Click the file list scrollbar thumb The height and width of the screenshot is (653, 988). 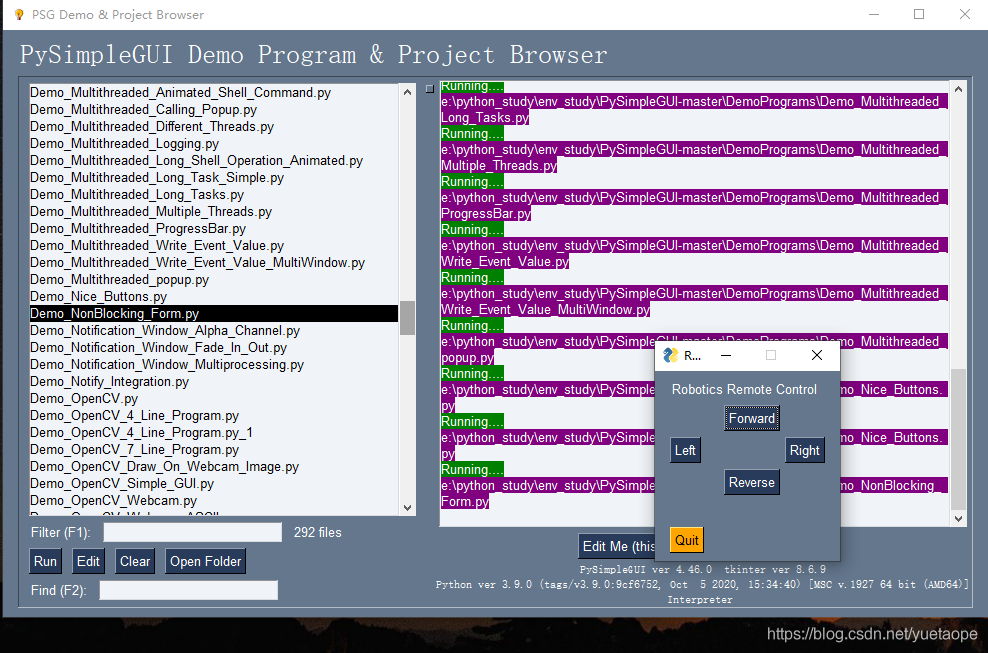click(x=408, y=318)
